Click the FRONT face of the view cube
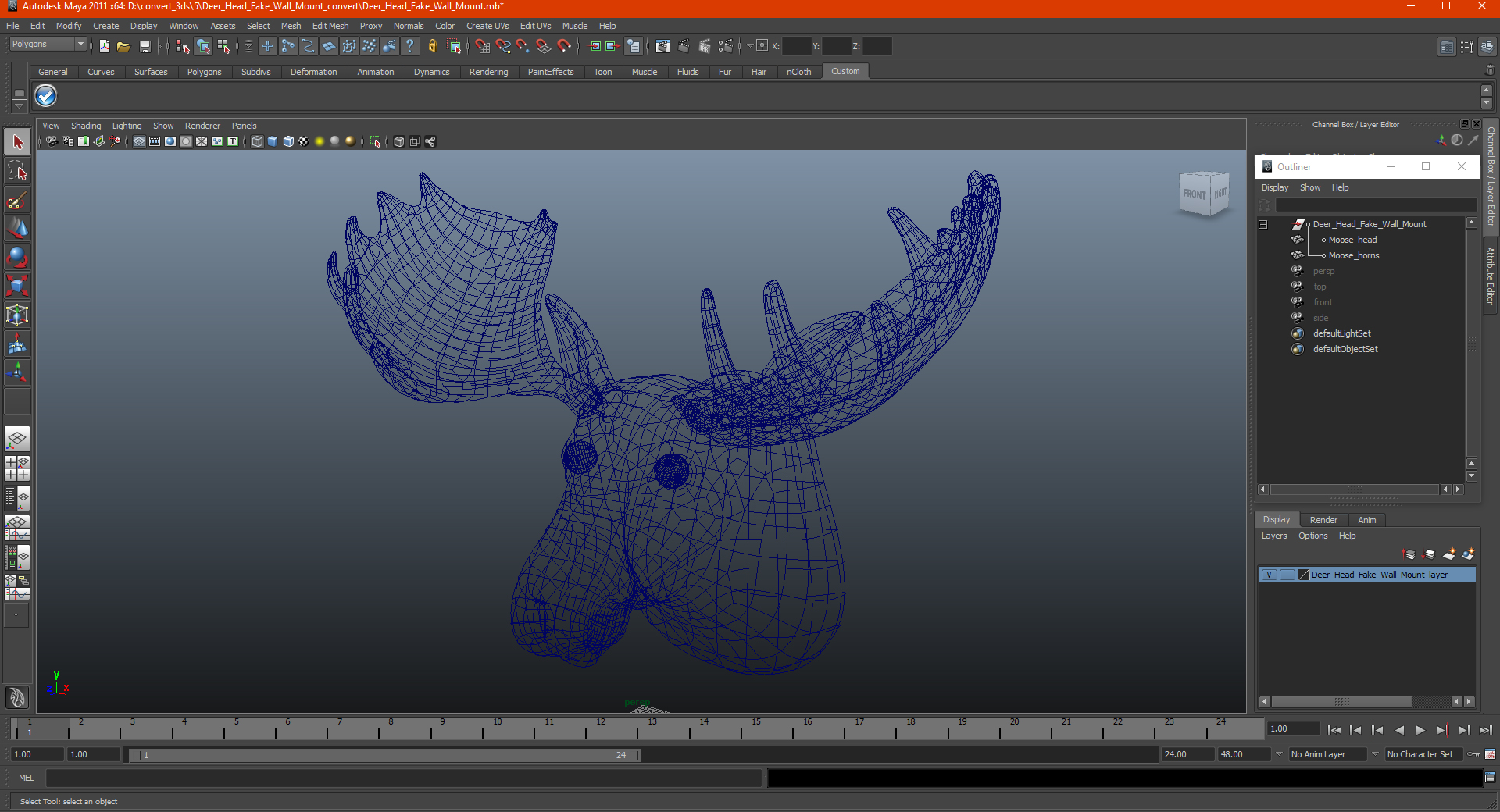Image resolution: width=1500 pixels, height=812 pixels. tap(1194, 194)
